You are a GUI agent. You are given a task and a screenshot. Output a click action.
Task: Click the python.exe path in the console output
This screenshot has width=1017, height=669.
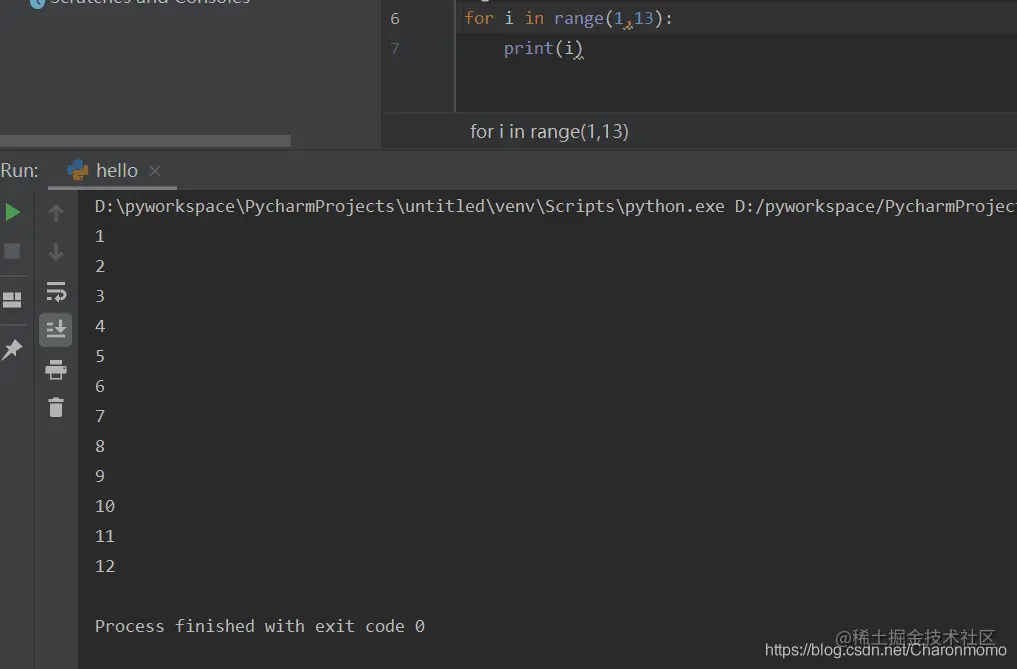[x=409, y=206]
